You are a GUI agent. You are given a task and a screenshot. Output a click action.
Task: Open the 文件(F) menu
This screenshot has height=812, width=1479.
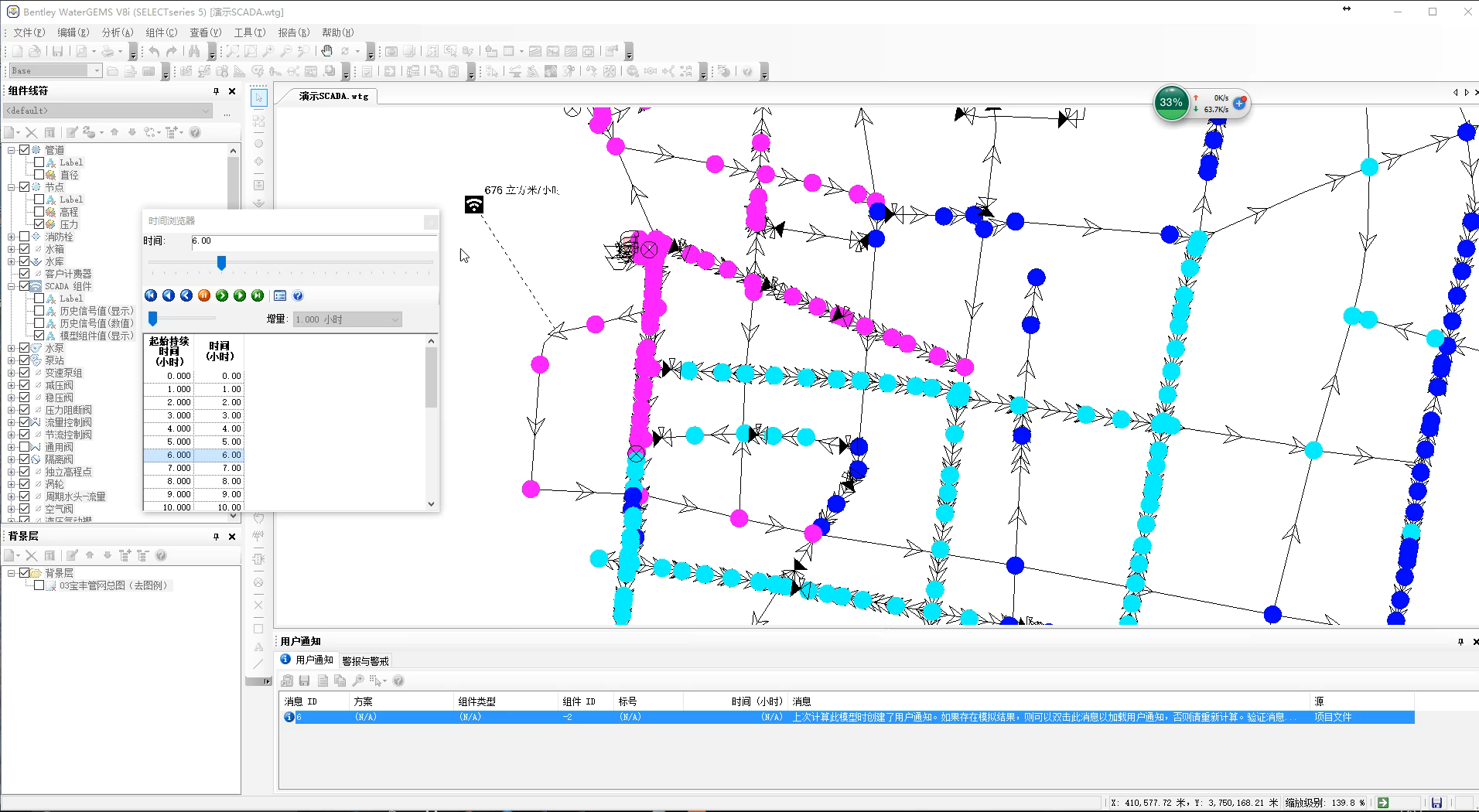(x=29, y=32)
